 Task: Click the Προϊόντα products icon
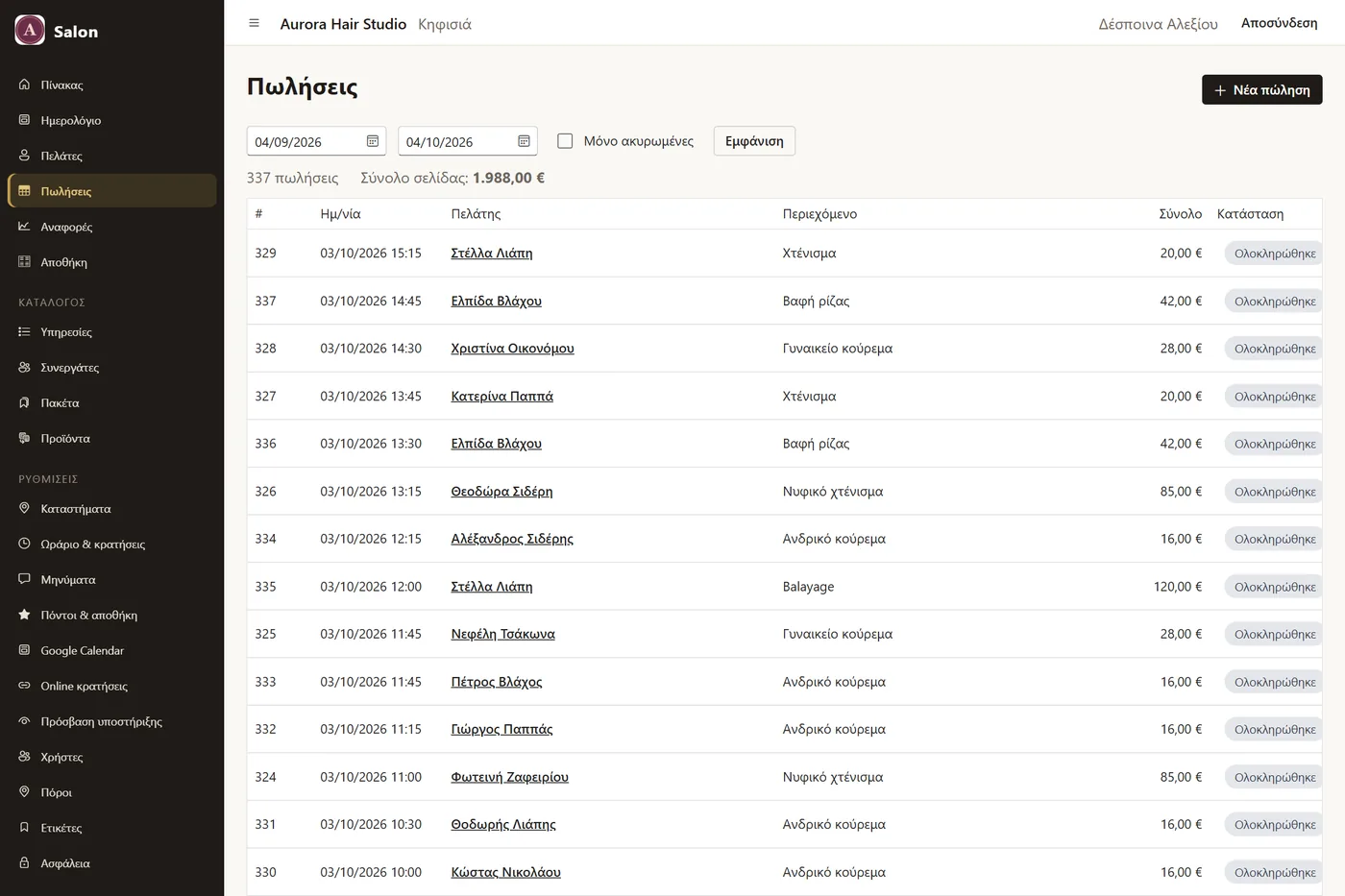pyautogui.click(x=25, y=439)
